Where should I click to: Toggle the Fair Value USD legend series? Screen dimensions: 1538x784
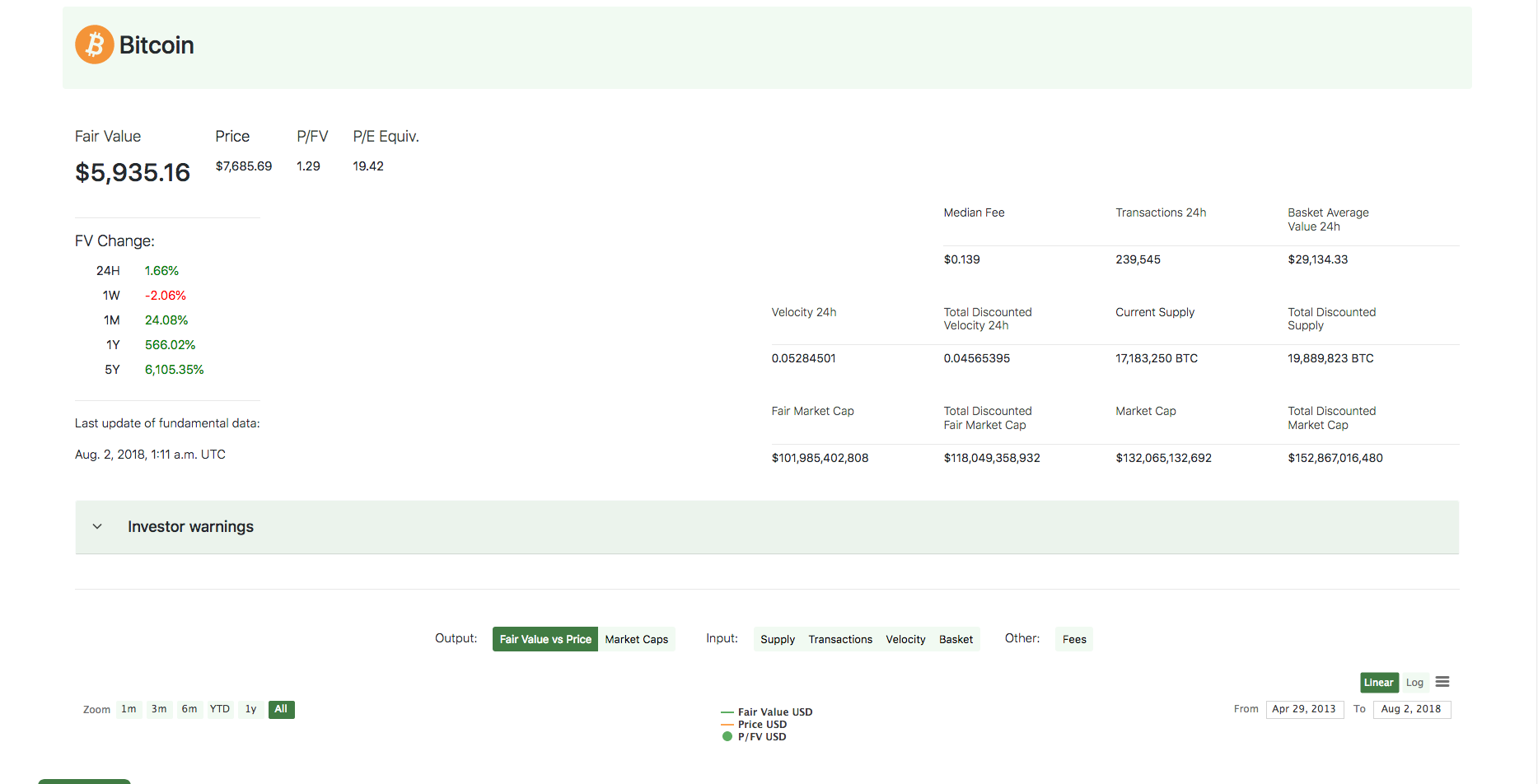point(767,712)
